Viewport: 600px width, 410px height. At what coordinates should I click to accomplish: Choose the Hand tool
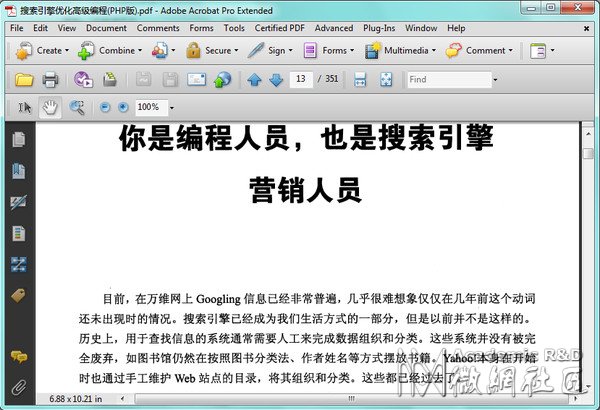pos(50,108)
